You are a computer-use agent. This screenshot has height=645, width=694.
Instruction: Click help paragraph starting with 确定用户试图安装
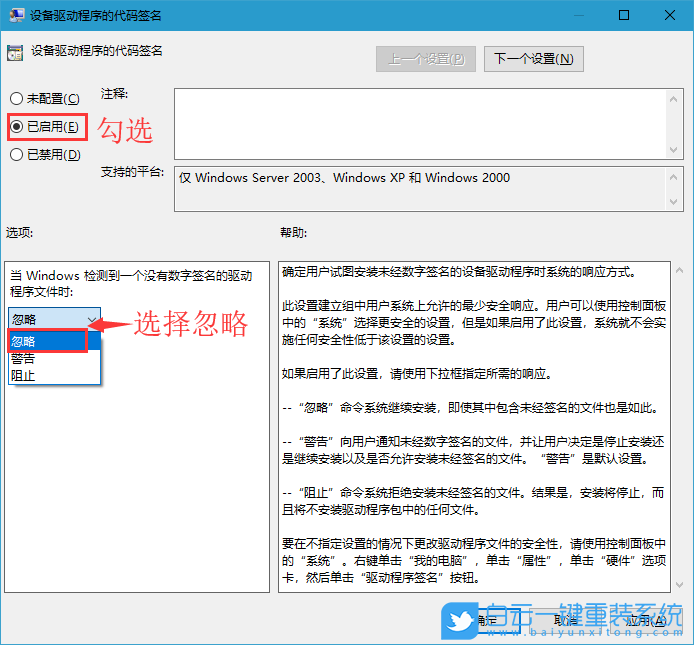(x=459, y=272)
